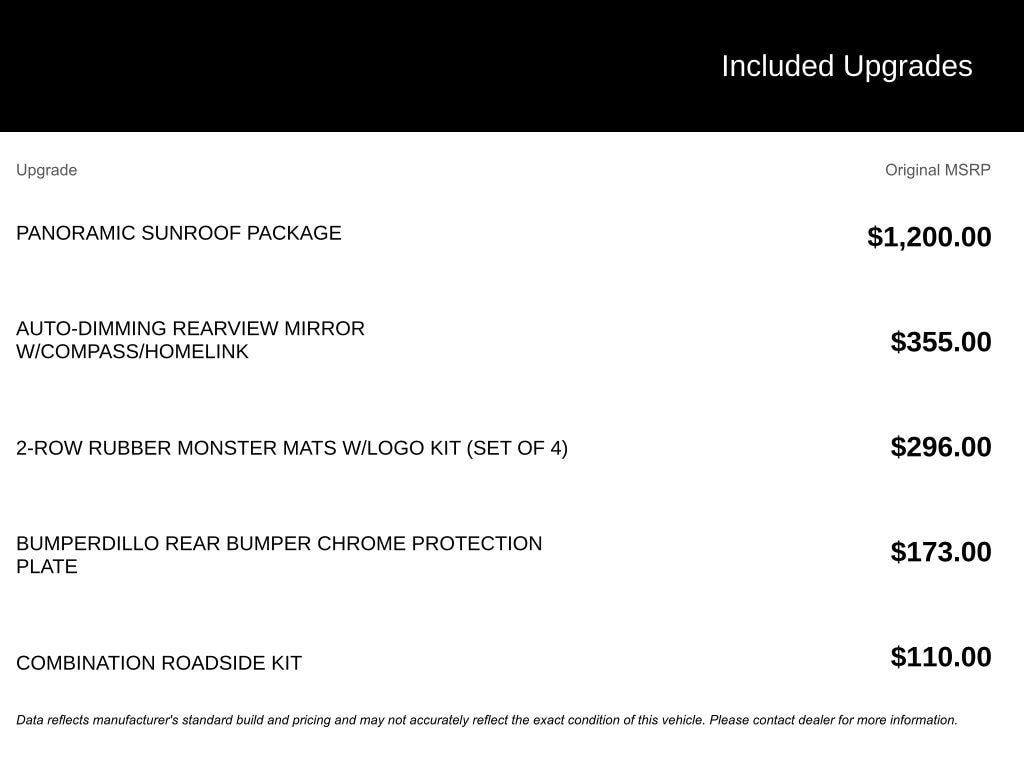
Task: Click the $1,200.00 sunroof price
Action: click(x=929, y=237)
